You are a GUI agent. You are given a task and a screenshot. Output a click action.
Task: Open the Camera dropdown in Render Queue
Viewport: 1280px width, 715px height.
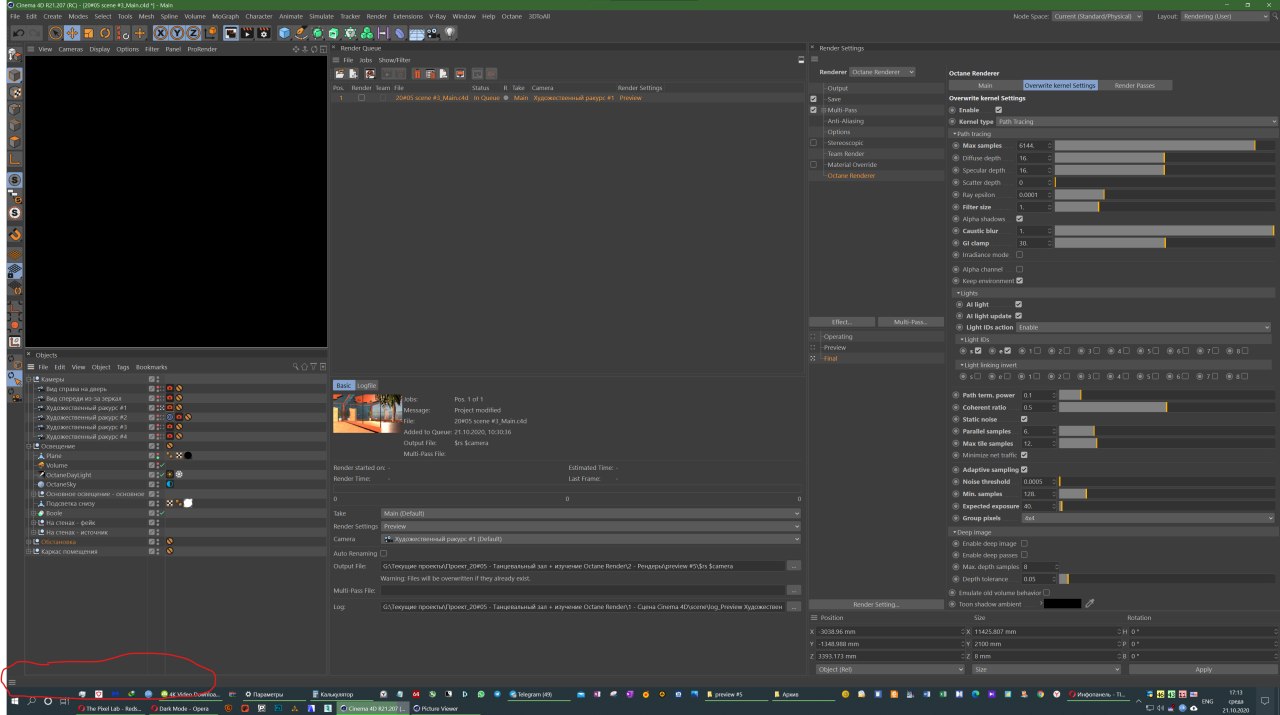[591, 539]
